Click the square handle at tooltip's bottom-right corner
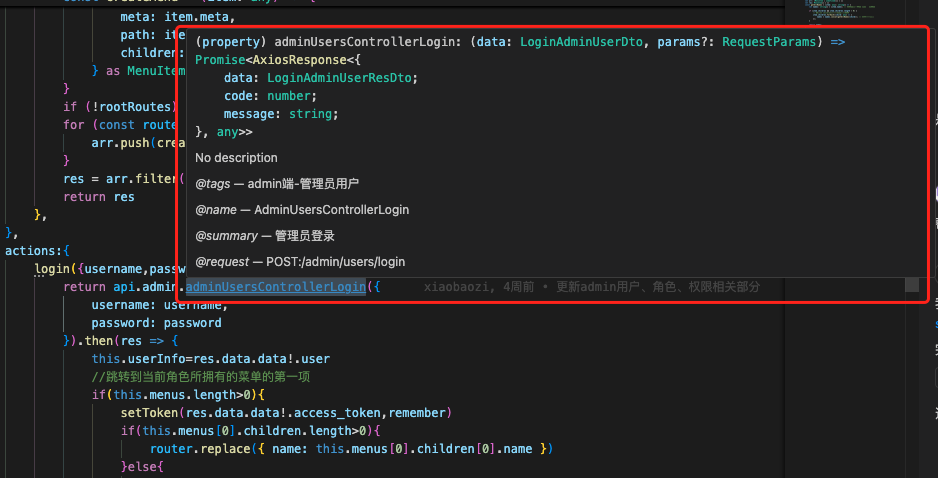938x478 pixels. pos(911,285)
